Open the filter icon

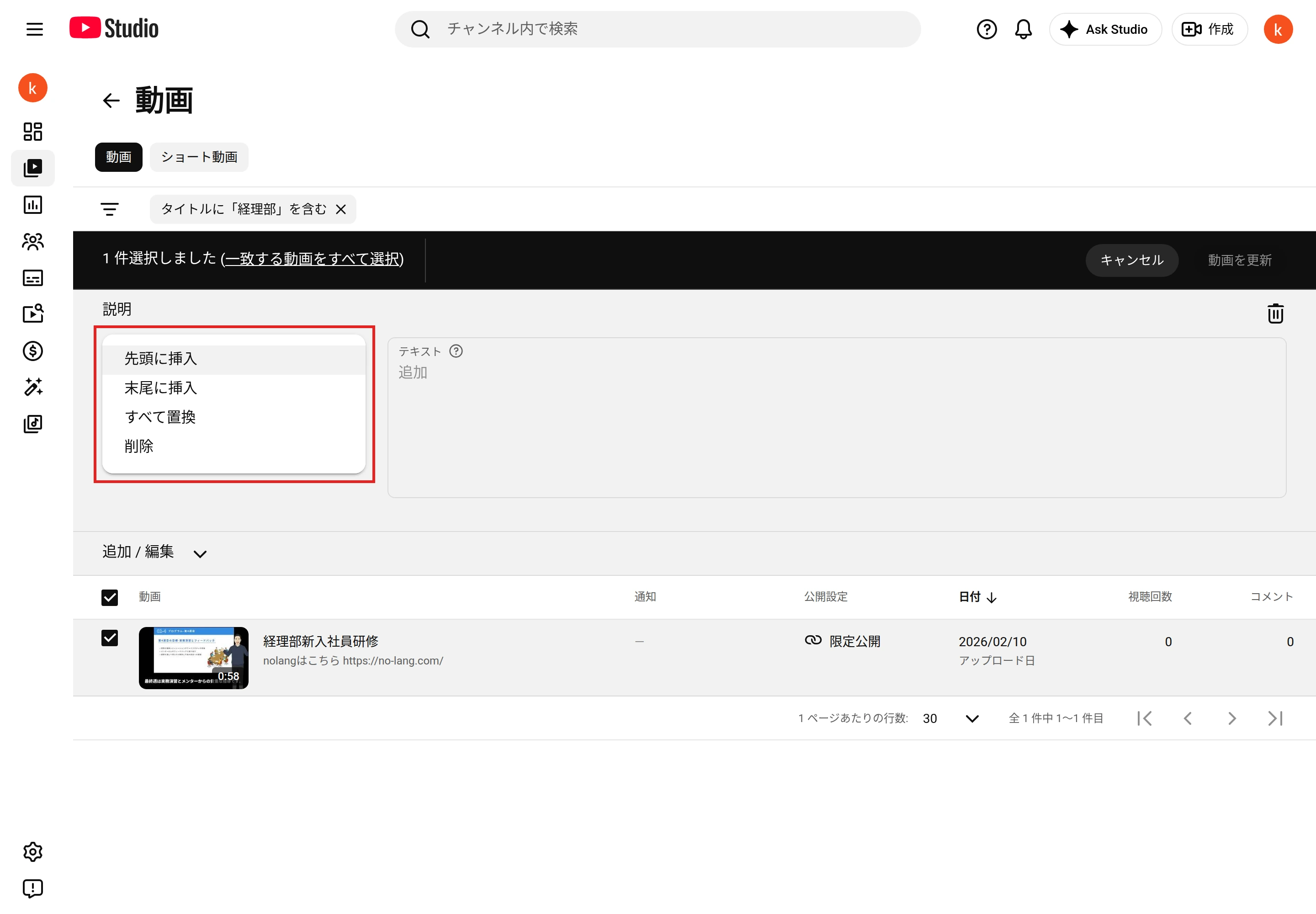coord(109,209)
